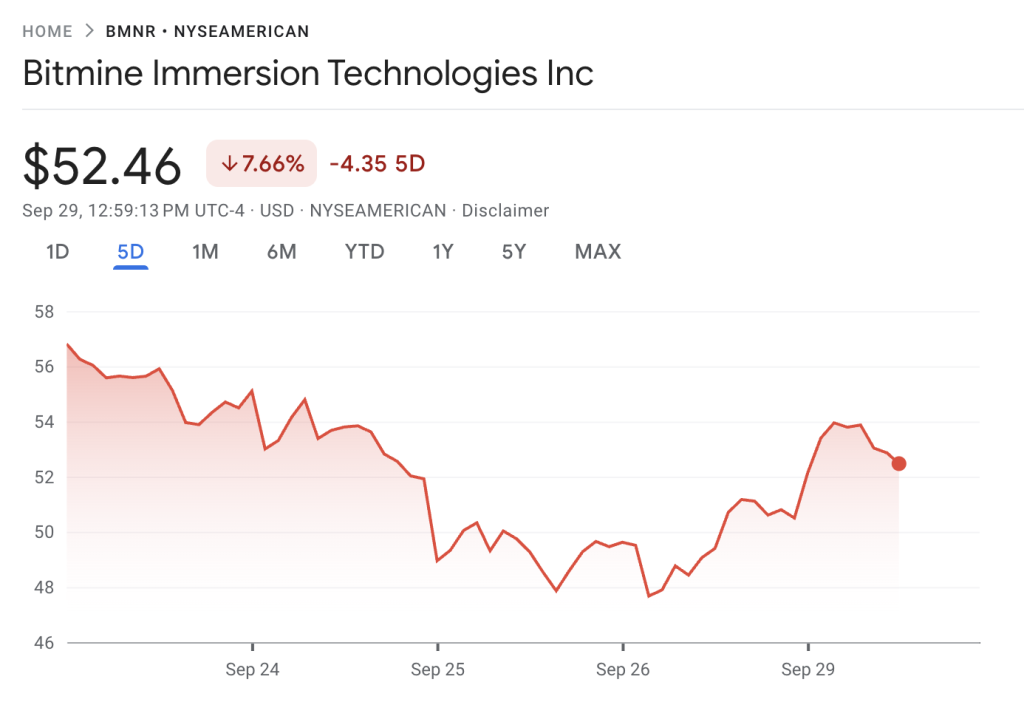Switch to the 1Y range tab

click(443, 252)
